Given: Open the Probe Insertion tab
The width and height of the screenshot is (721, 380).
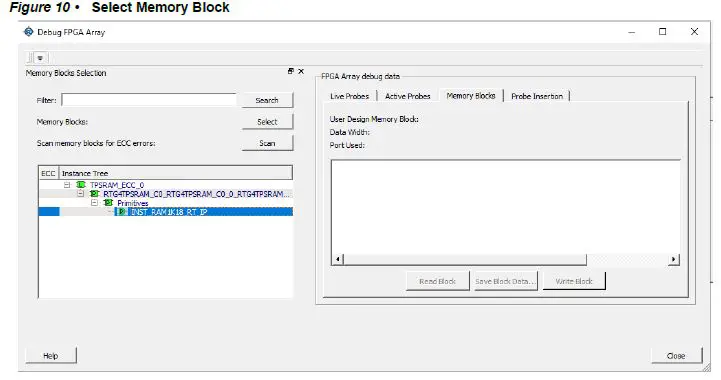Looking at the screenshot, I should 537,96.
